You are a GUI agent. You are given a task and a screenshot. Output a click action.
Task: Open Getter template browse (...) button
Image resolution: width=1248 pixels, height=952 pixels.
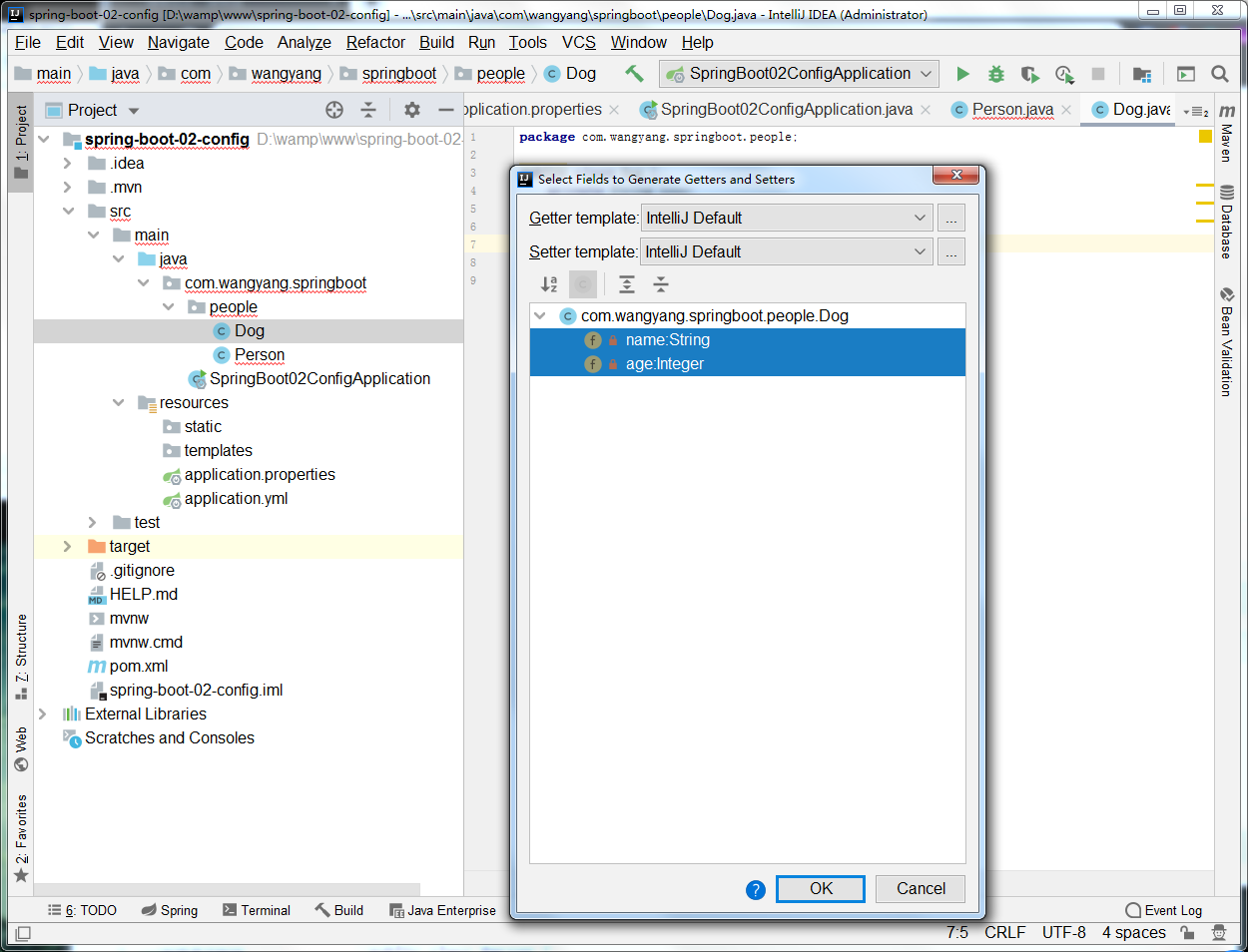click(x=951, y=219)
